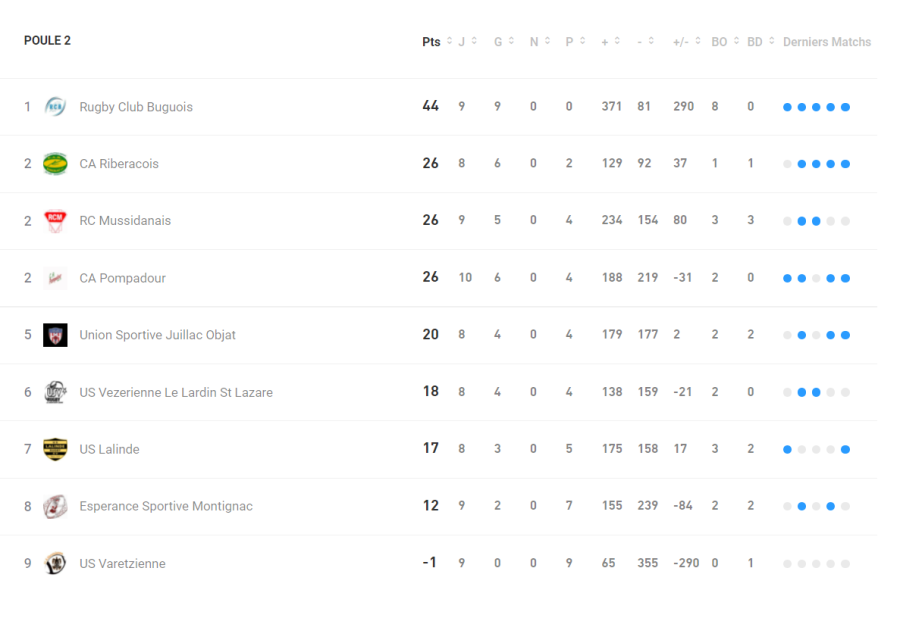Click the CA Pompadour team logo
This screenshot has height=618, width=900.
(x=55, y=278)
